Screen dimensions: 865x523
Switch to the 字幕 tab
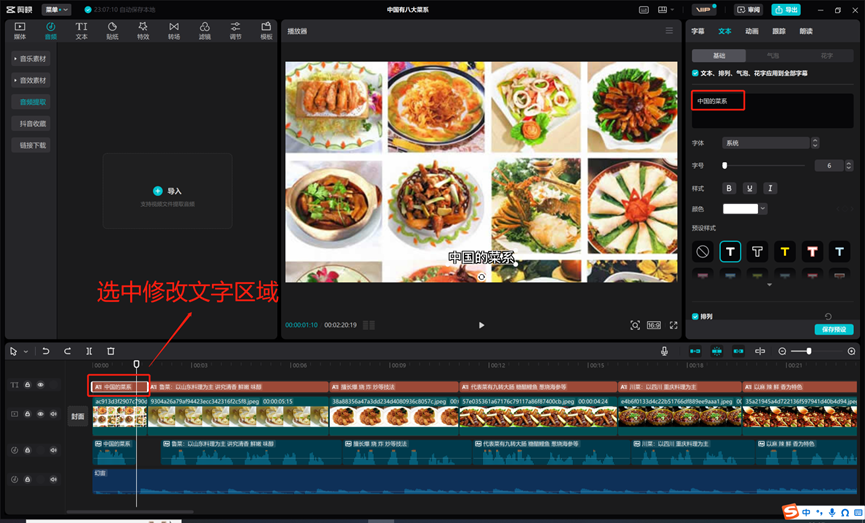[x=698, y=31]
